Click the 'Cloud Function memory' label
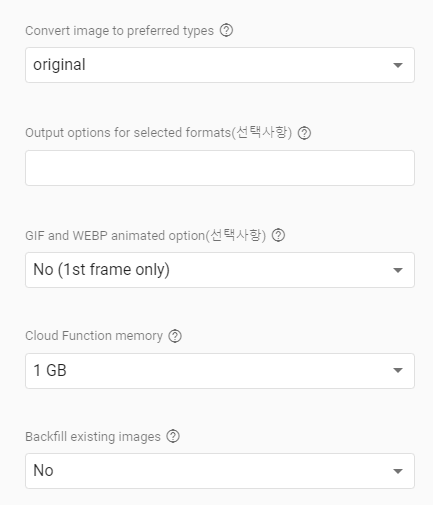 (x=94, y=336)
